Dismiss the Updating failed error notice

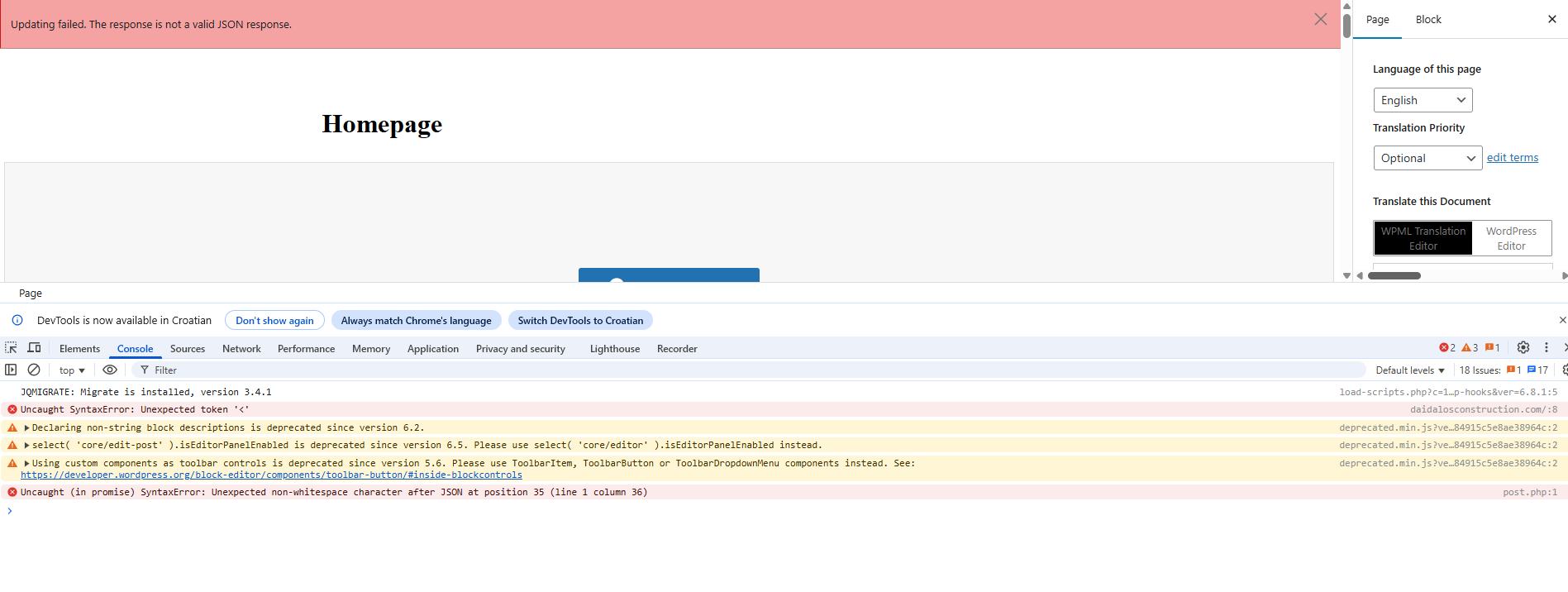(x=1320, y=19)
